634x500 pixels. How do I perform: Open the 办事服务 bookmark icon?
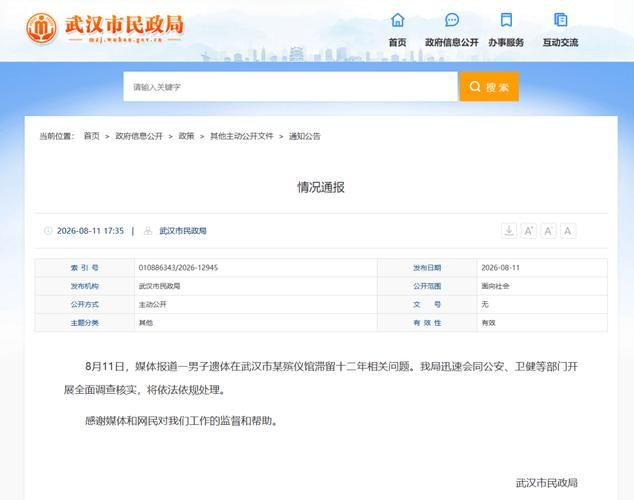coord(506,19)
